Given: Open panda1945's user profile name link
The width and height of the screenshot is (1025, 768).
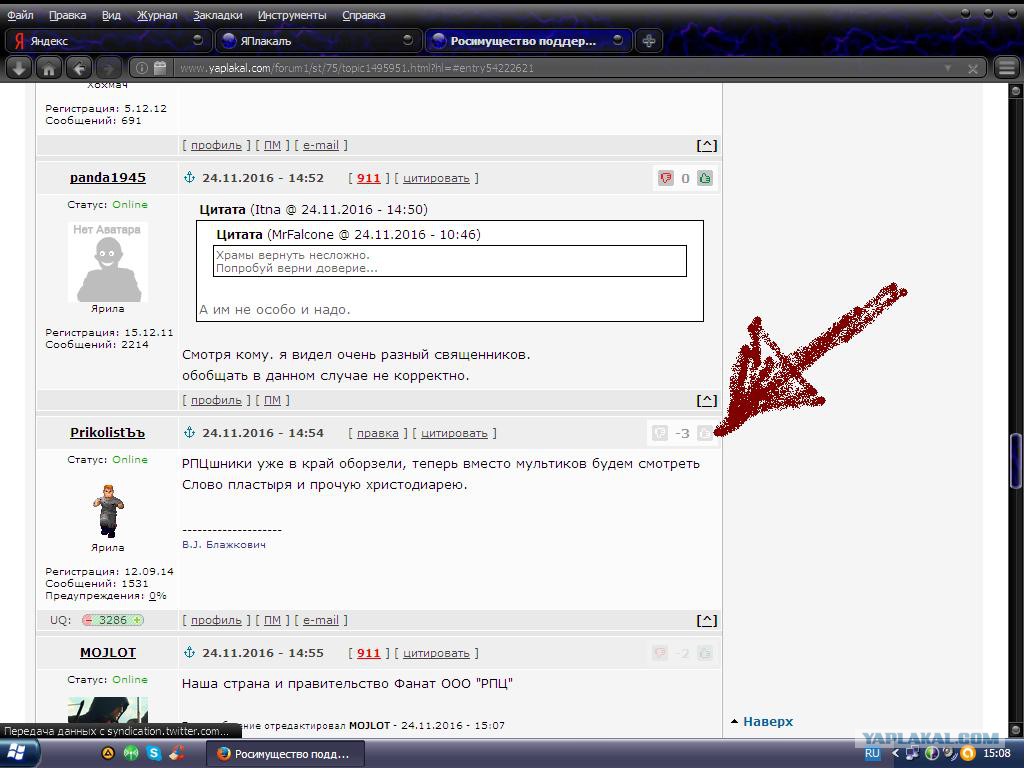Looking at the screenshot, I should click(108, 177).
